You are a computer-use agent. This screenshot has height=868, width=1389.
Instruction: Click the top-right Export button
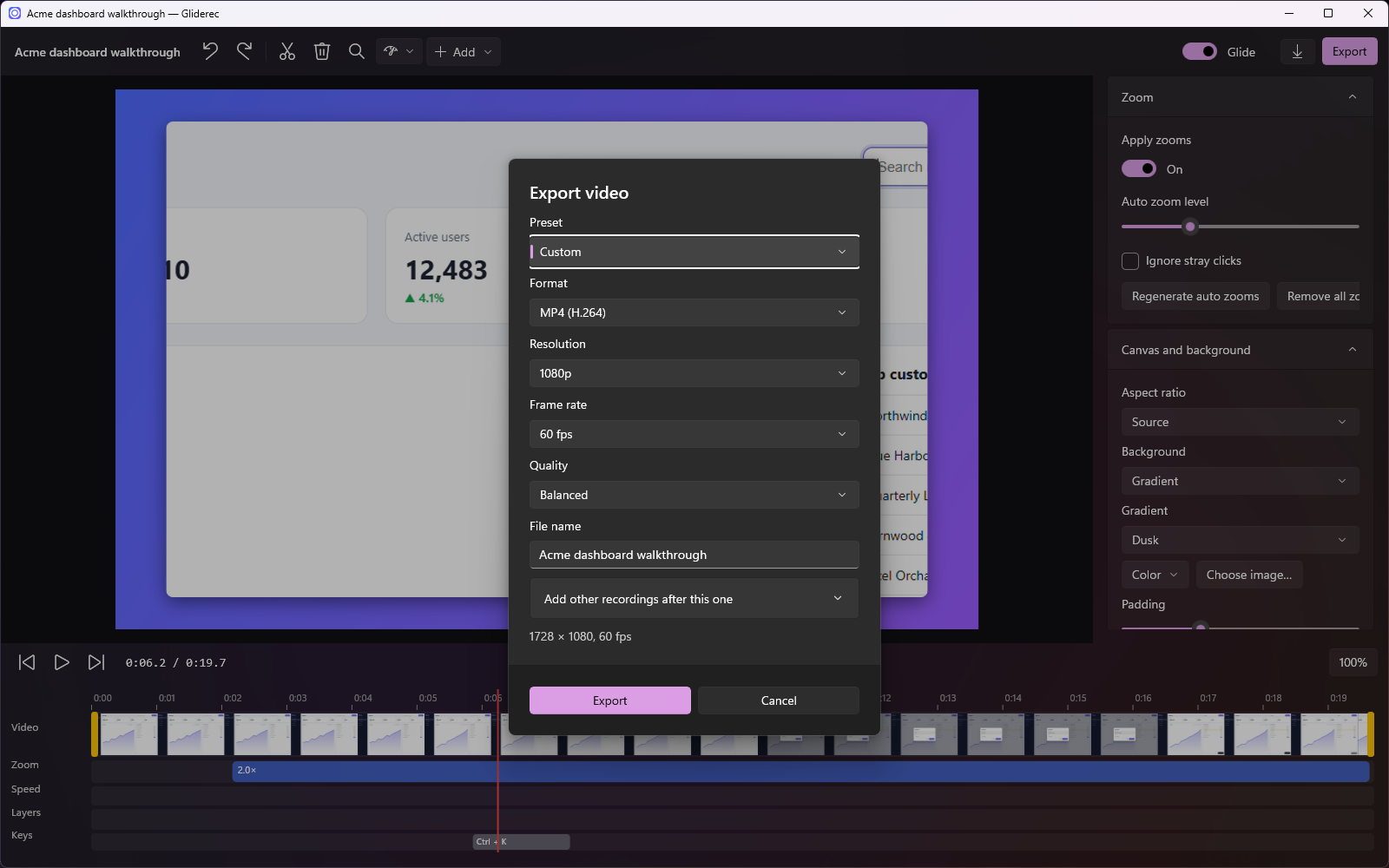tap(1349, 52)
